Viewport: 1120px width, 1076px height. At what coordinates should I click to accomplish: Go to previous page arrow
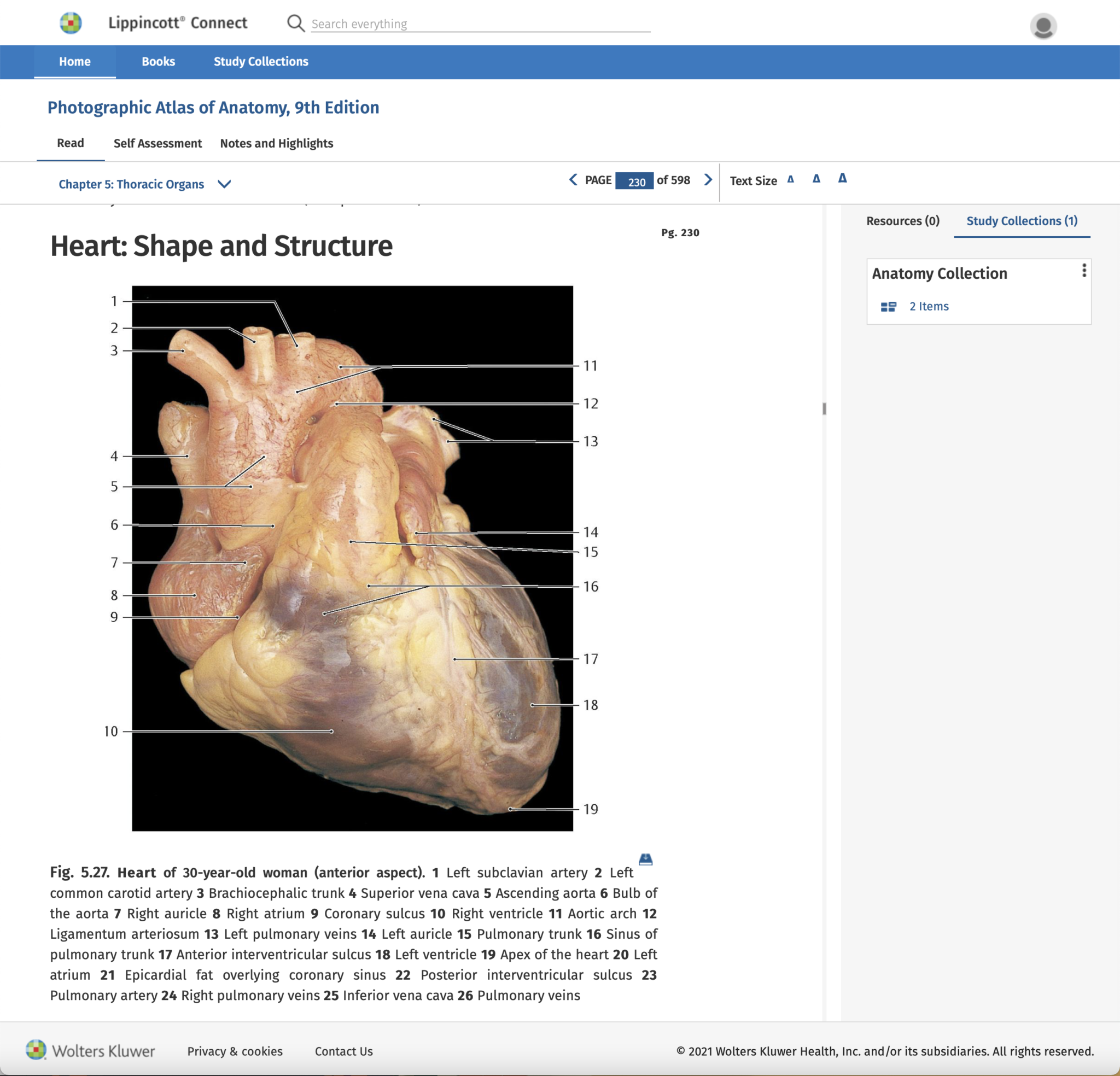pos(573,180)
